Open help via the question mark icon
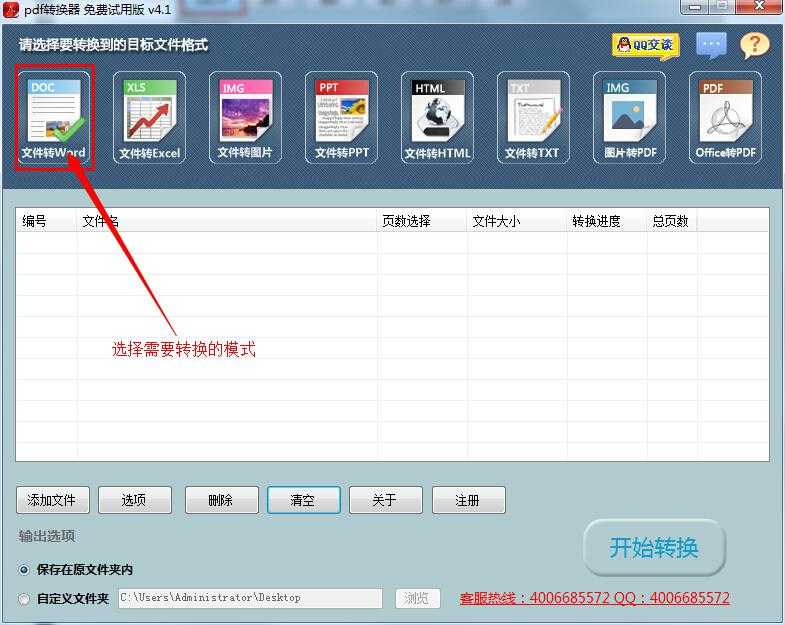The width and height of the screenshot is (785, 625). point(754,45)
